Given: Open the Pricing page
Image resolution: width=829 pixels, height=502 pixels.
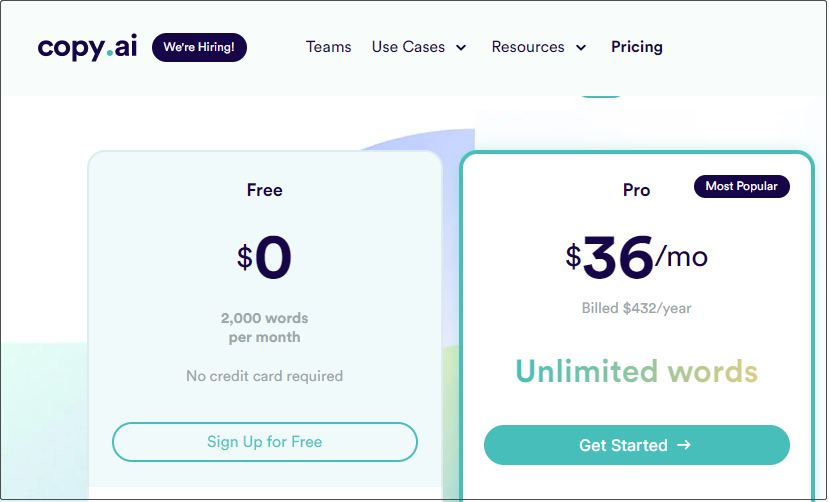Looking at the screenshot, I should coord(637,47).
